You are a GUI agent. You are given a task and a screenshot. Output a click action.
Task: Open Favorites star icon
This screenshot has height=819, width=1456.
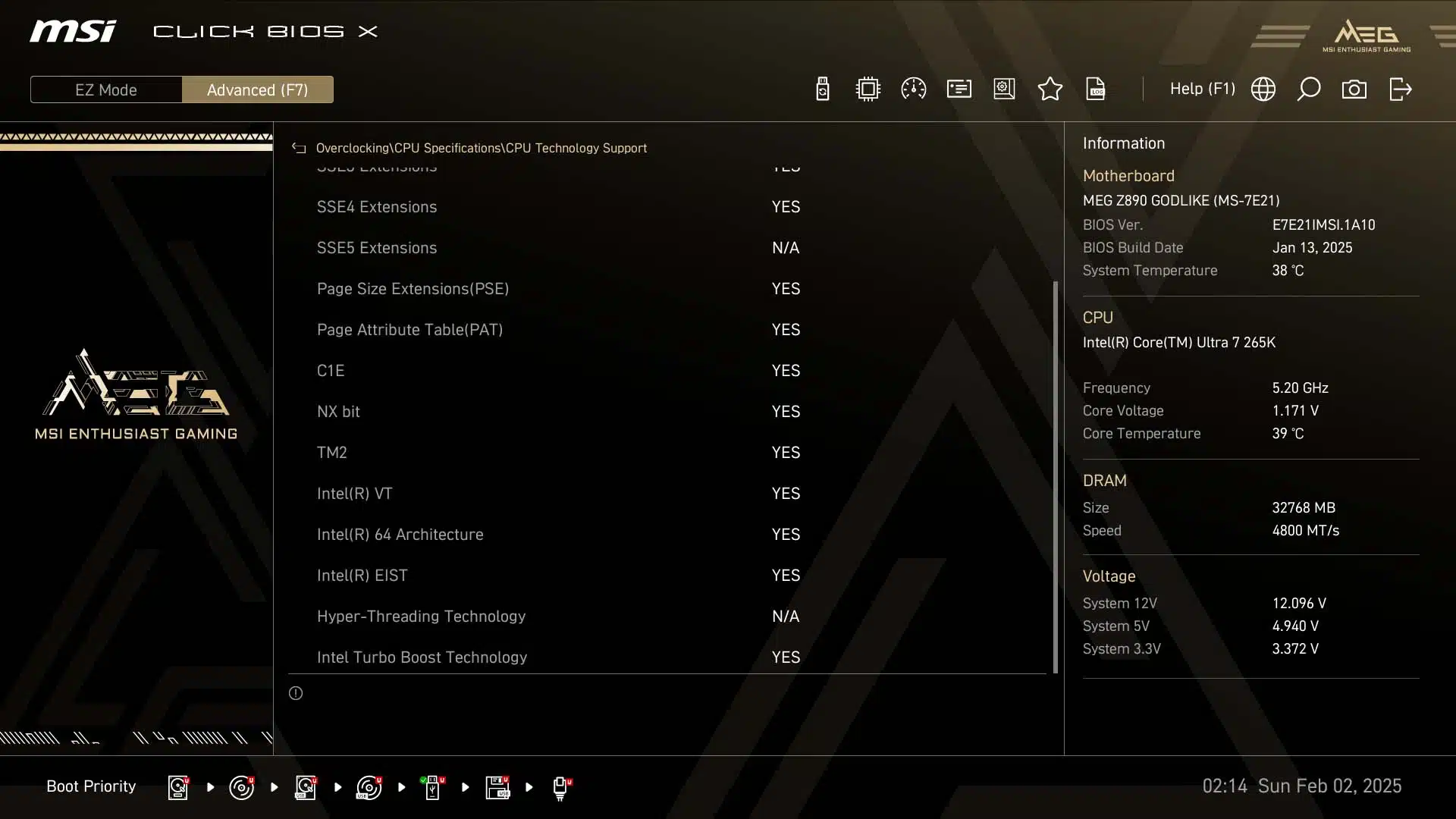1050,89
